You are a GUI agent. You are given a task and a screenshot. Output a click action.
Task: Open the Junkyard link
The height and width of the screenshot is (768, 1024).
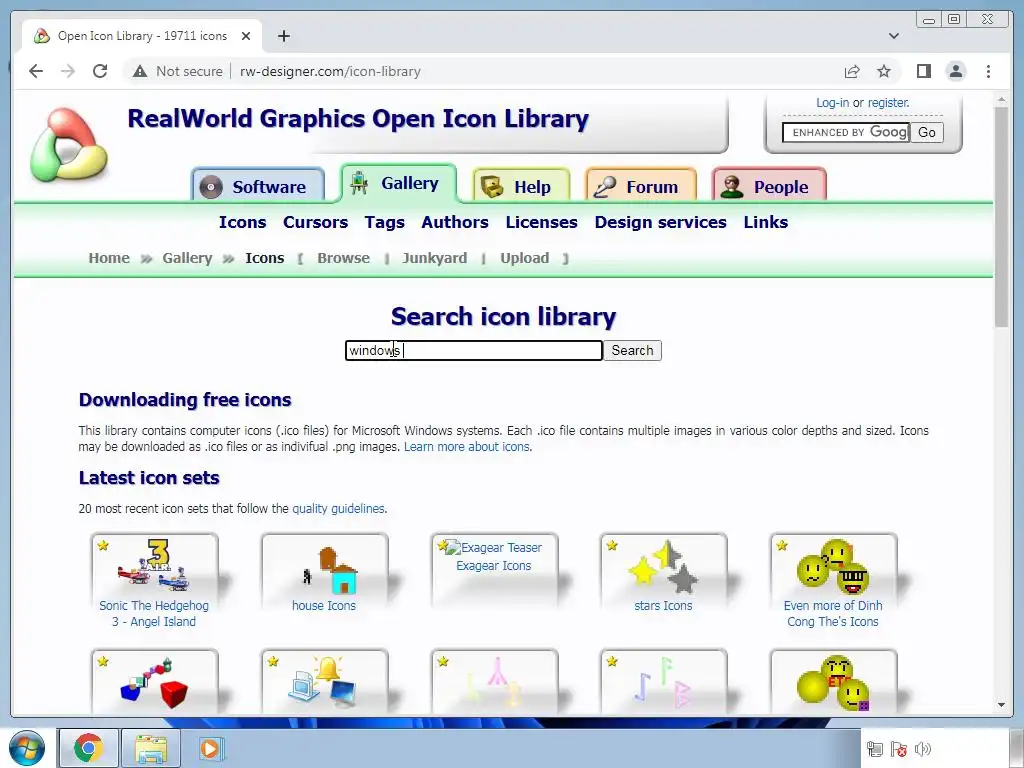tap(434, 258)
